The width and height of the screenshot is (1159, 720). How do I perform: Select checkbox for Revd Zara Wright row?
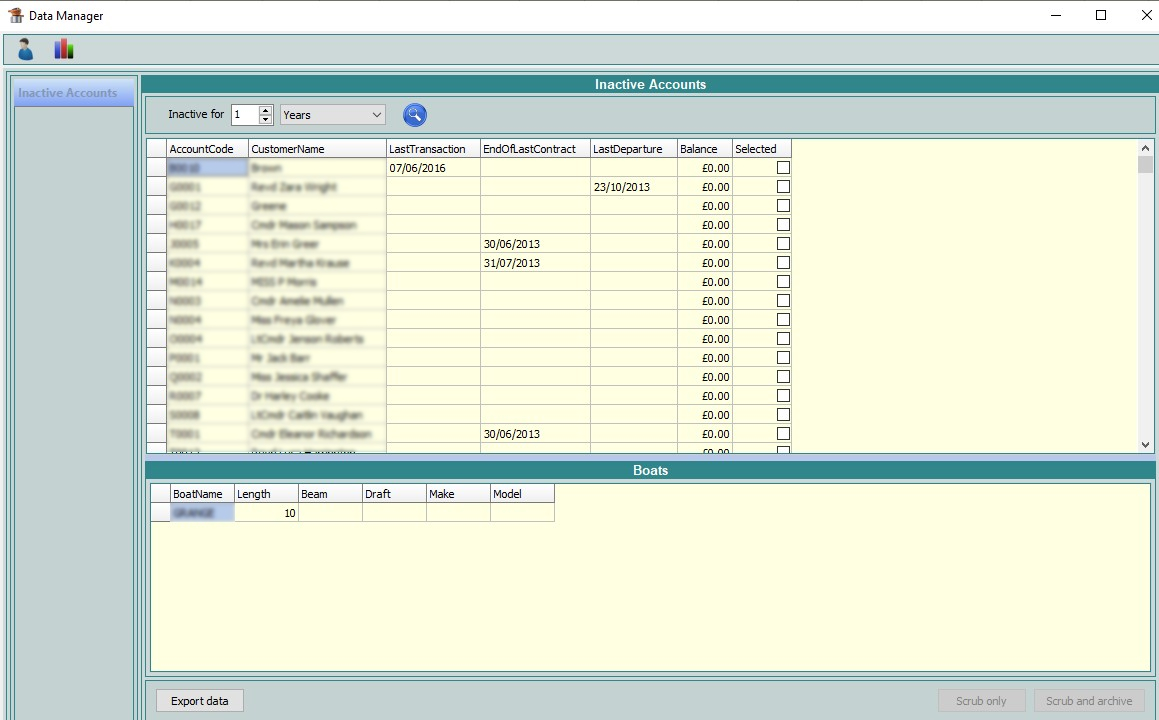click(783, 187)
